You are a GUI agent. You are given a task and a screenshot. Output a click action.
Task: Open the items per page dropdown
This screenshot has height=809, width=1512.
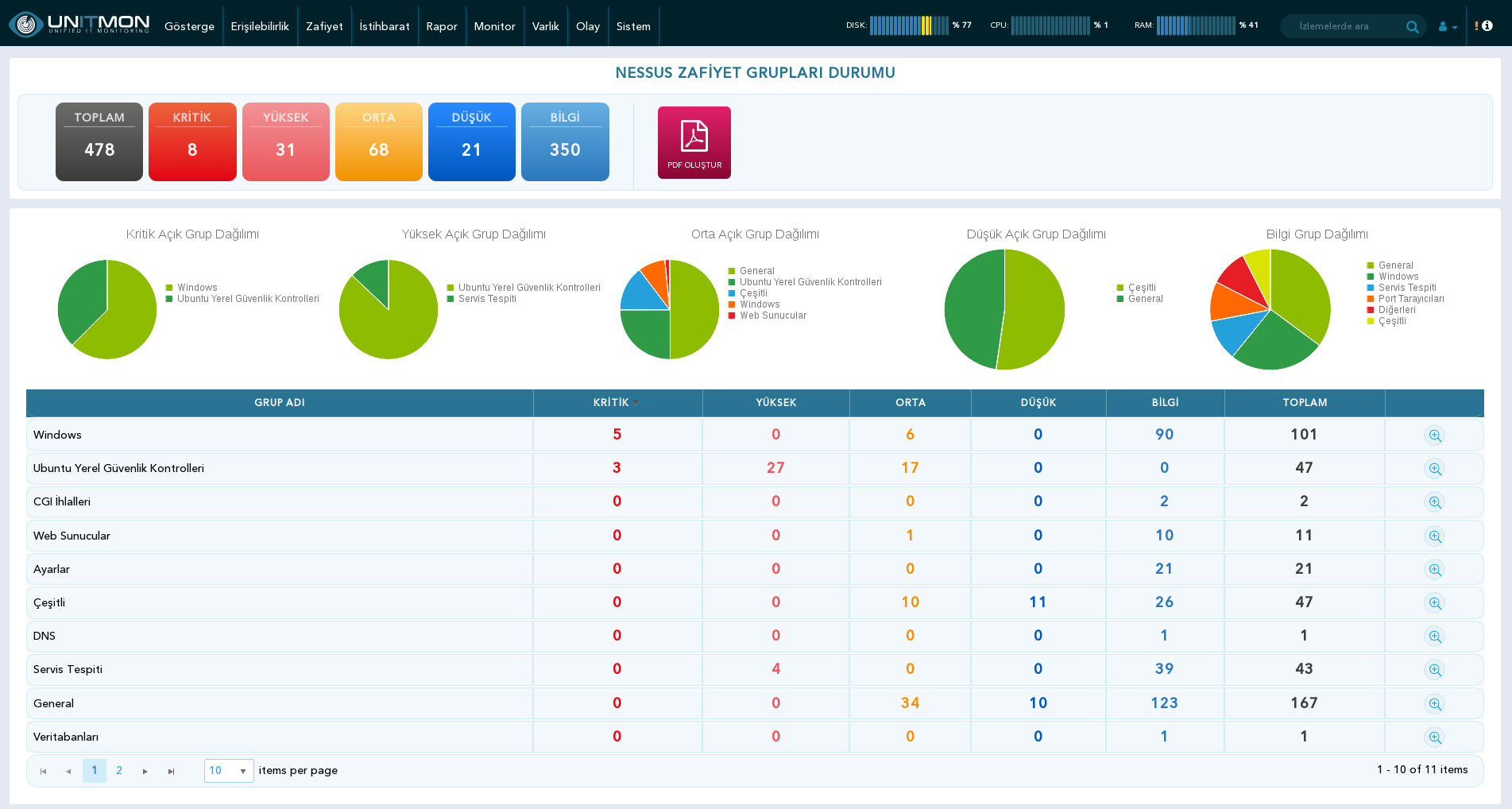pyautogui.click(x=229, y=771)
